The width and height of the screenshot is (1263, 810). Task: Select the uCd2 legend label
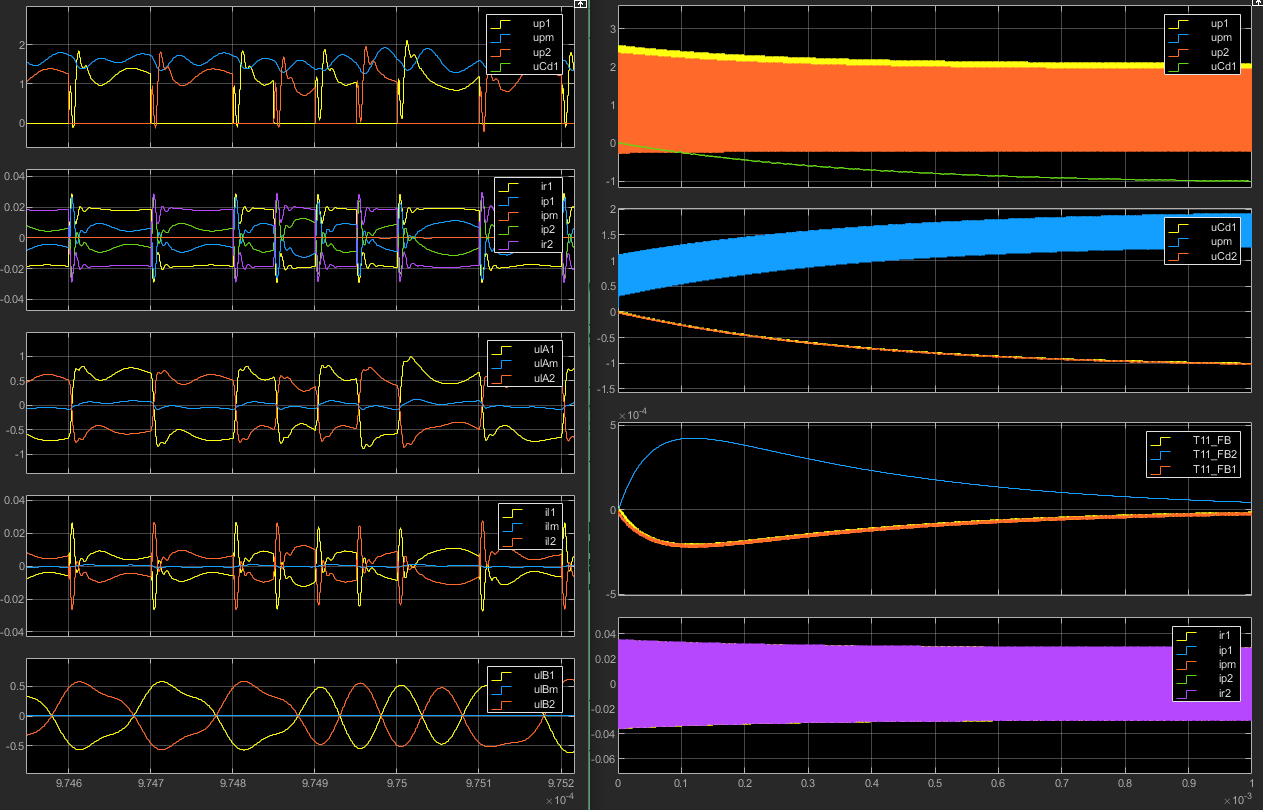click(x=1225, y=257)
